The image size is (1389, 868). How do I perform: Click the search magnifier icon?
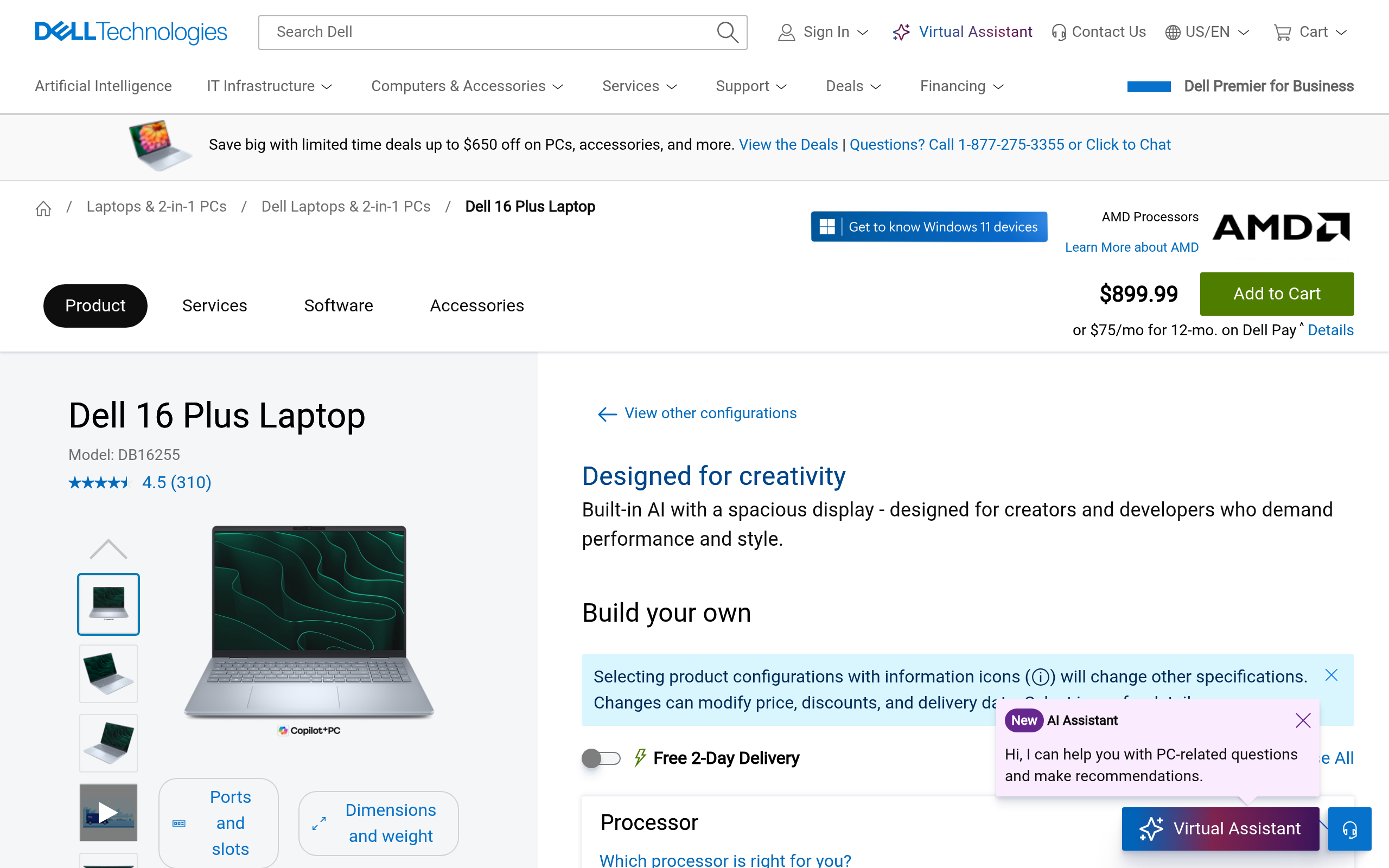pos(727,32)
